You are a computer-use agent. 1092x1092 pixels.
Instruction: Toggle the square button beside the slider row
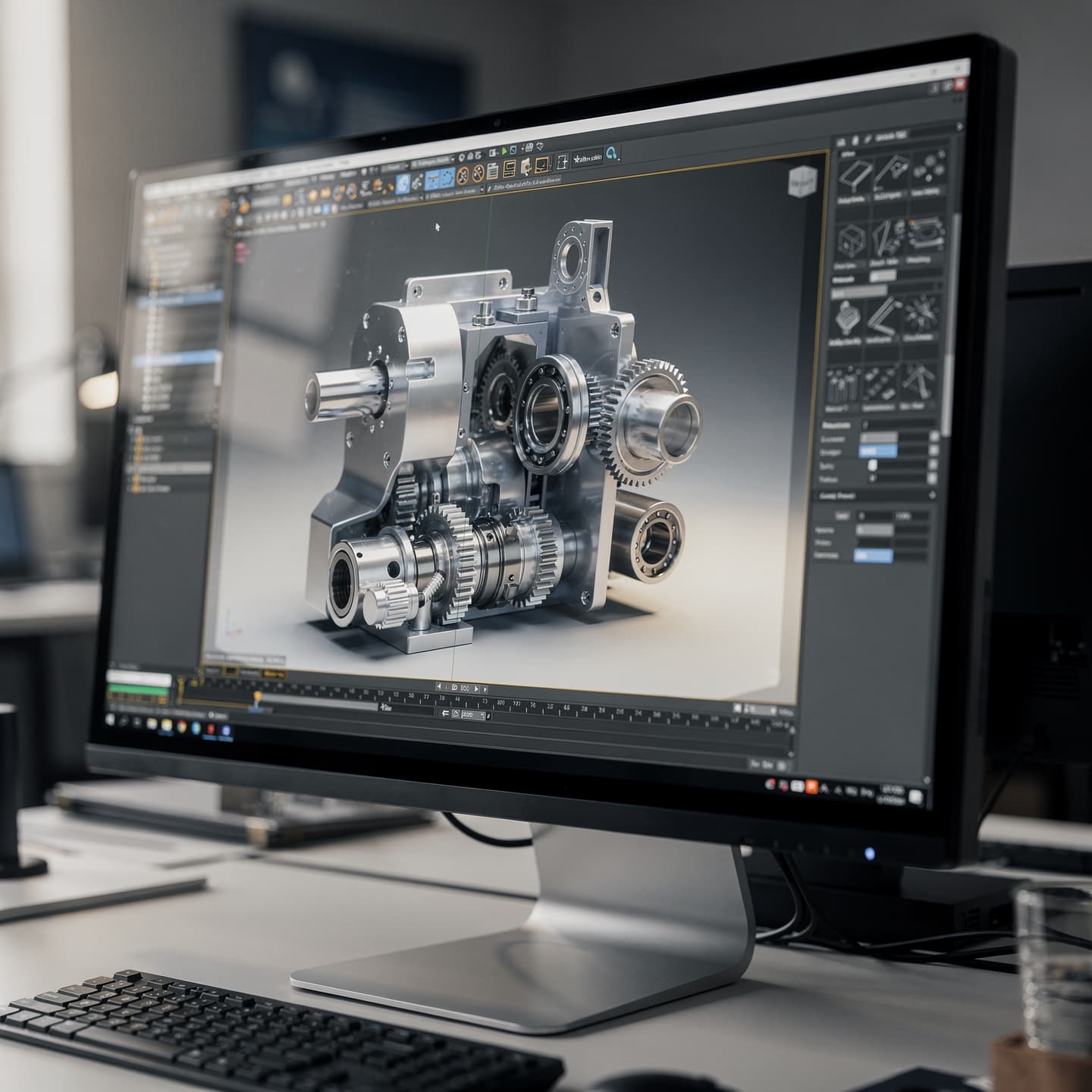click(x=934, y=465)
